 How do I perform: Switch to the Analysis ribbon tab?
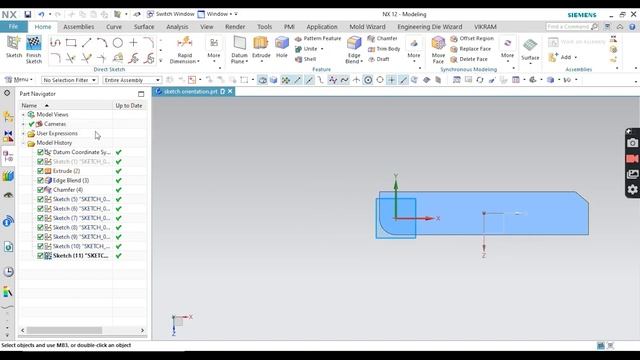tap(177, 27)
